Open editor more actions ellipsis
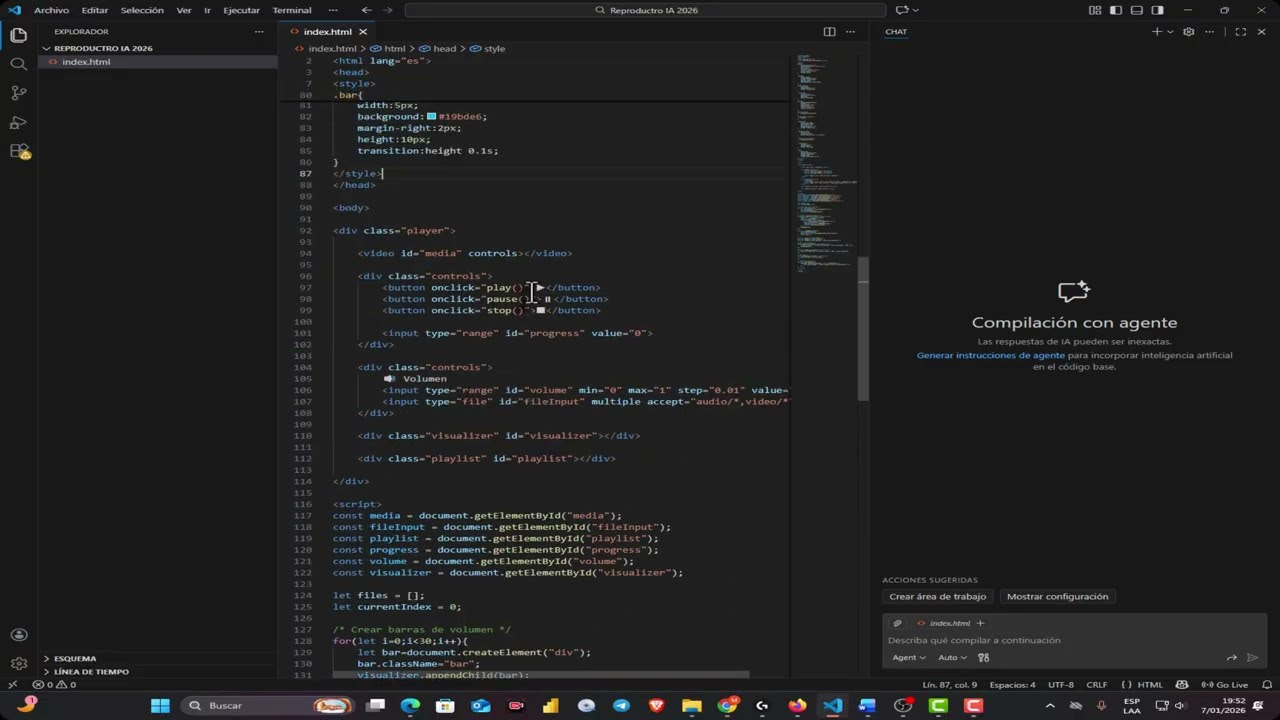This screenshot has width=1280, height=720. point(851,32)
